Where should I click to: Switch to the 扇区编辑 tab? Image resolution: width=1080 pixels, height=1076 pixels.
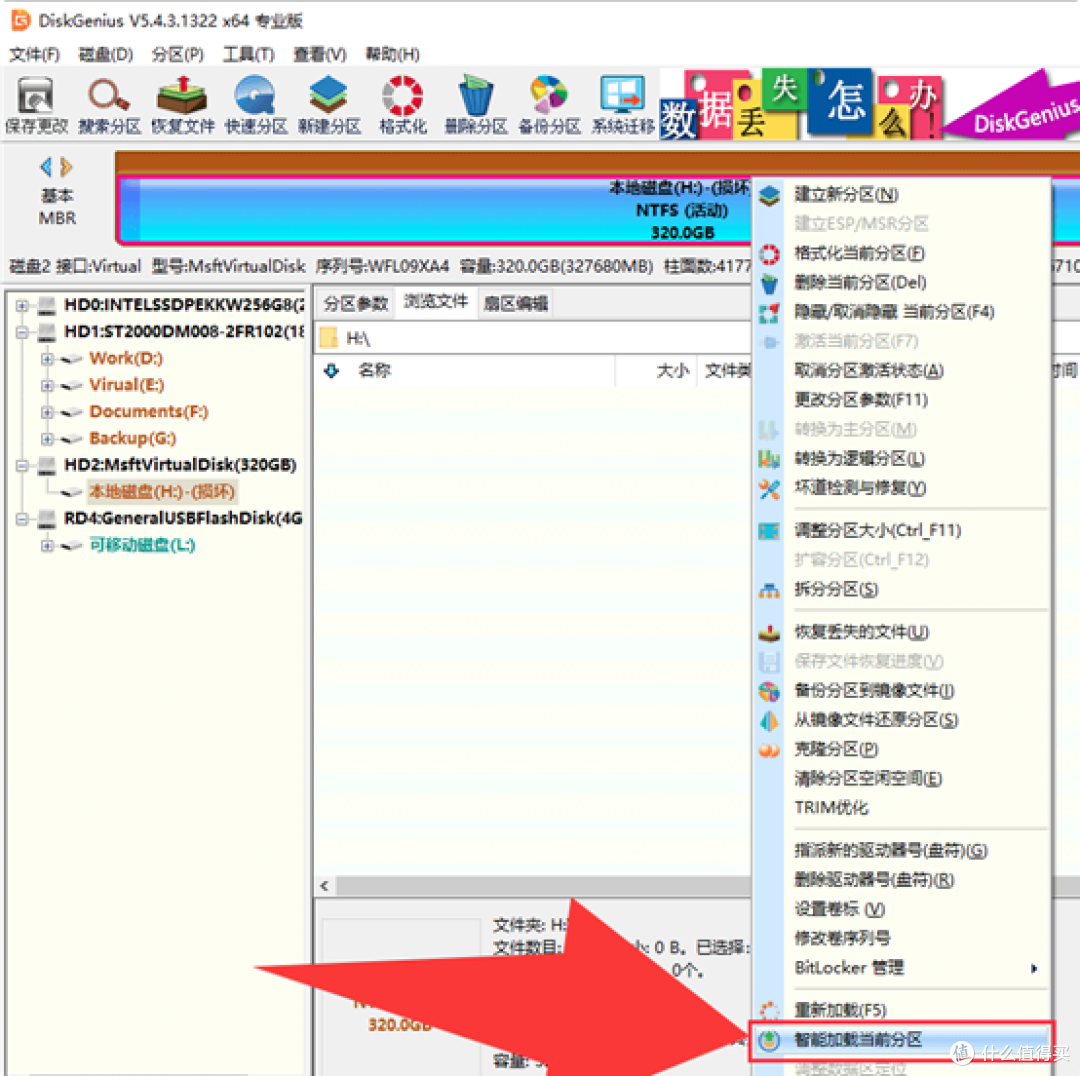(x=516, y=304)
